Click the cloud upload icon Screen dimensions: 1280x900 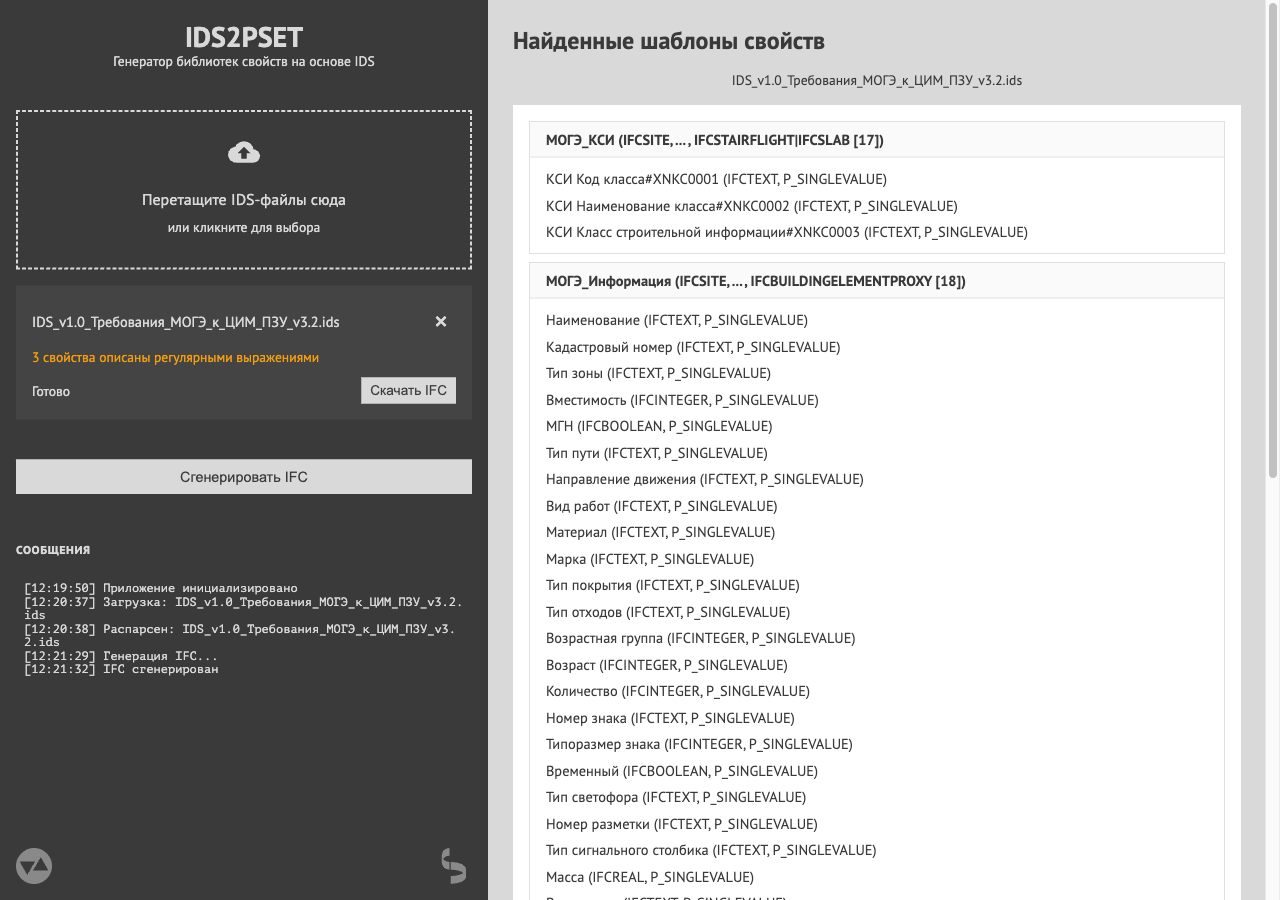[243, 152]
